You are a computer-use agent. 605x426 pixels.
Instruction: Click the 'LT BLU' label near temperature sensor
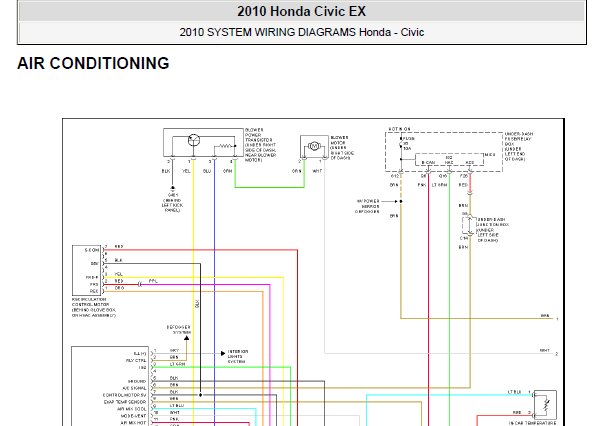[x=514, y=392]
